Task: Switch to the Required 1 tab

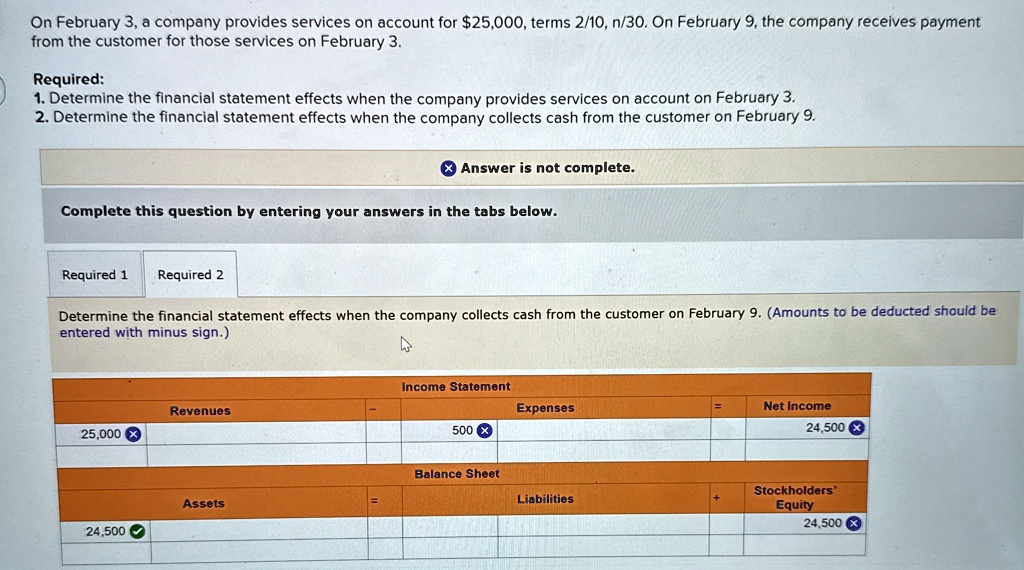Action: [95, 274]
